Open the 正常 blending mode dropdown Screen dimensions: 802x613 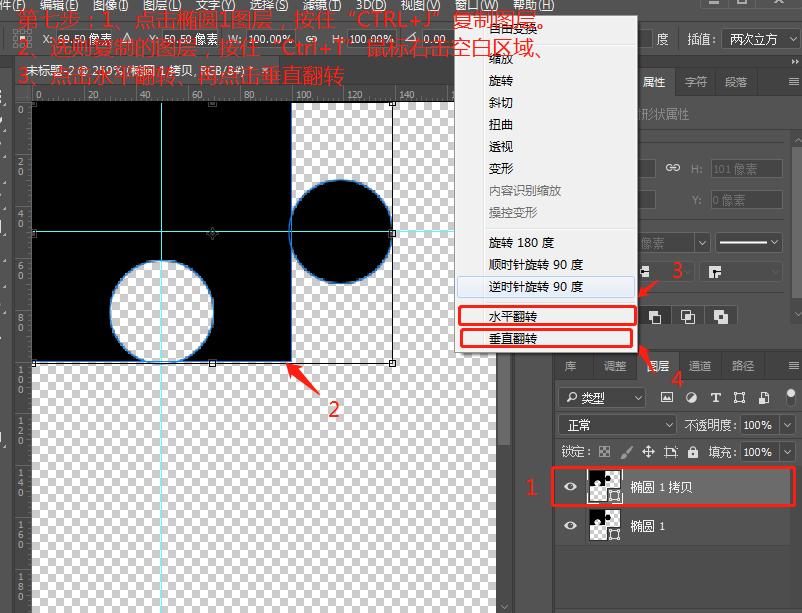(x=617, y=424)
